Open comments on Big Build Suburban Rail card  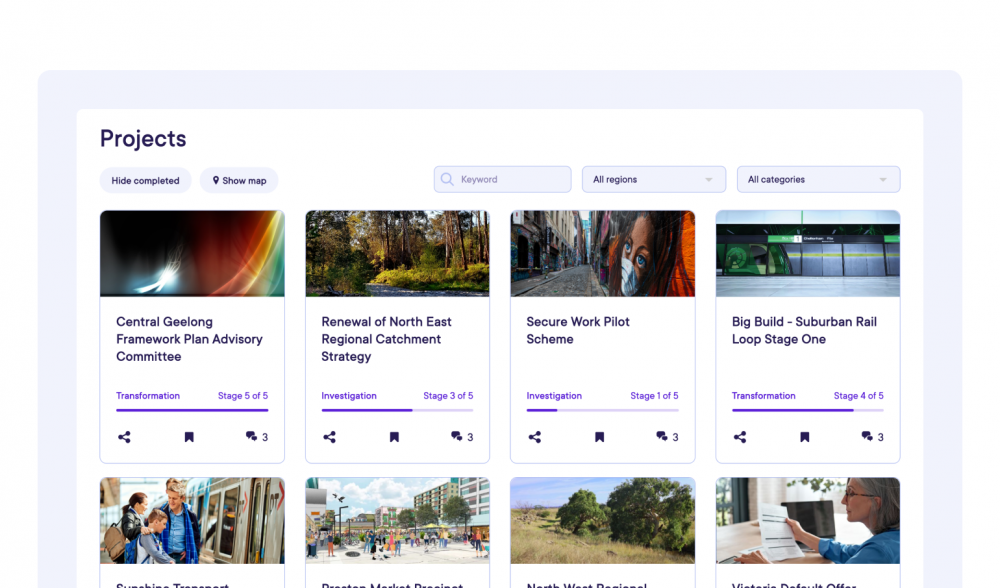click(x=872, y=437)
